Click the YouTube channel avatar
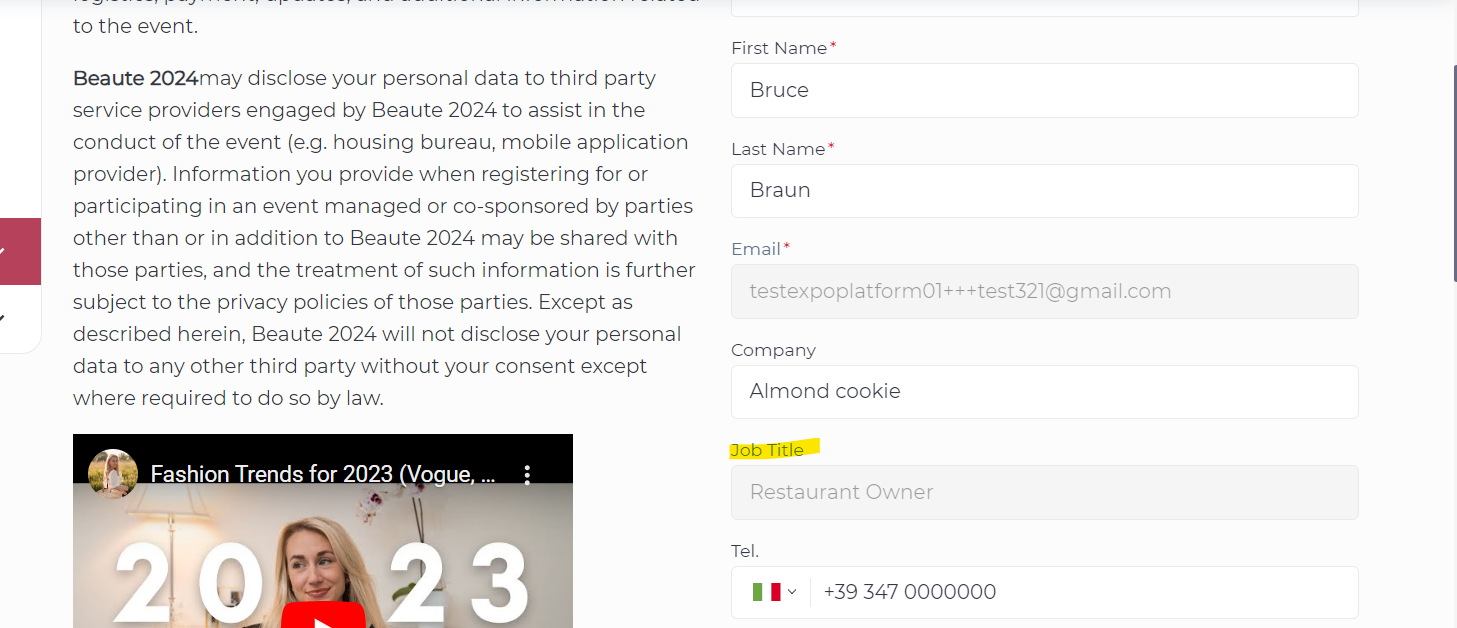The height and width of the screenshot is (628, 1457). (x=112, y=473)
